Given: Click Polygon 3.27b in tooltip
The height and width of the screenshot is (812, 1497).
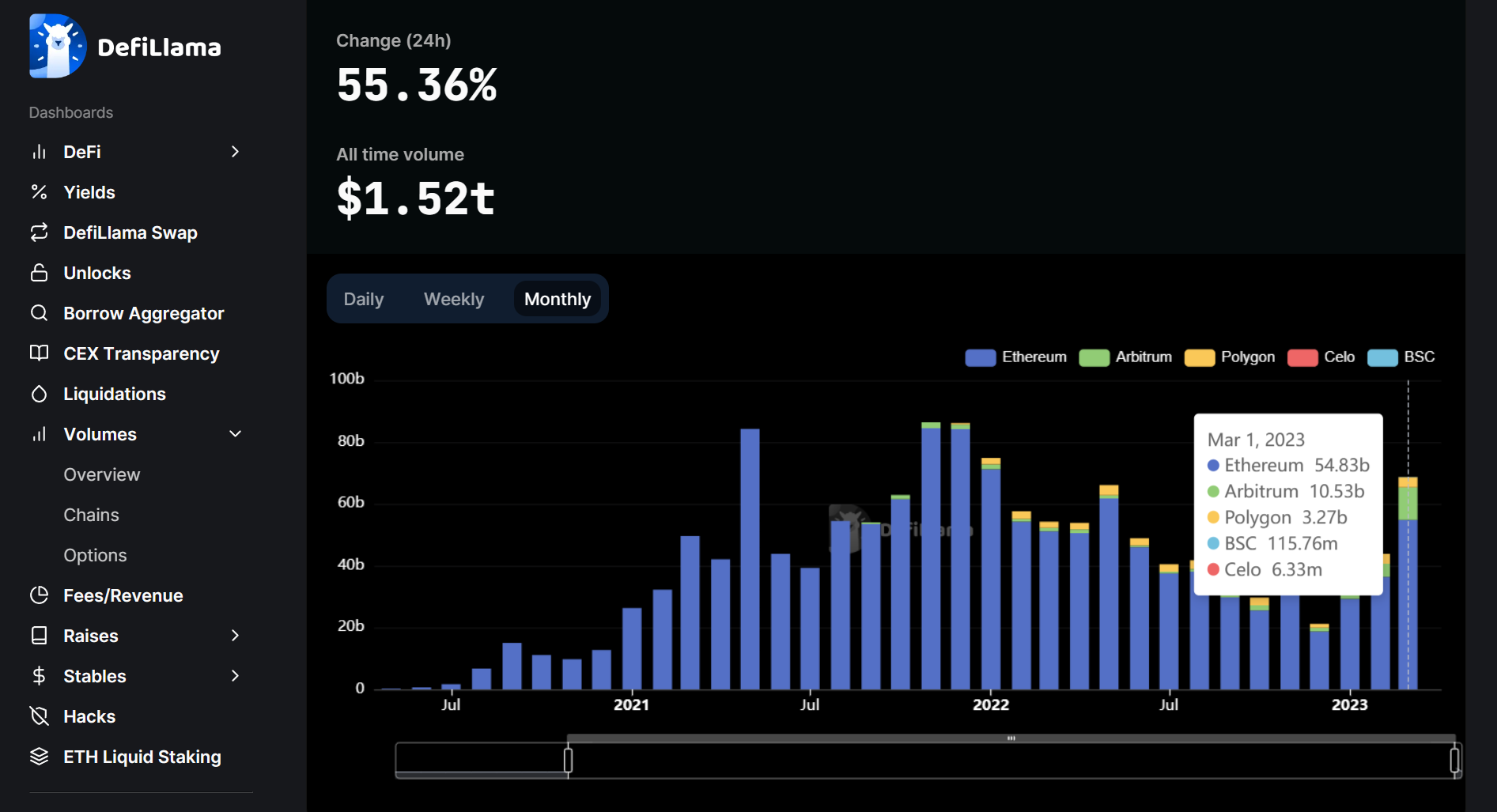Looking at the screenshot, I should (1277, 517).
